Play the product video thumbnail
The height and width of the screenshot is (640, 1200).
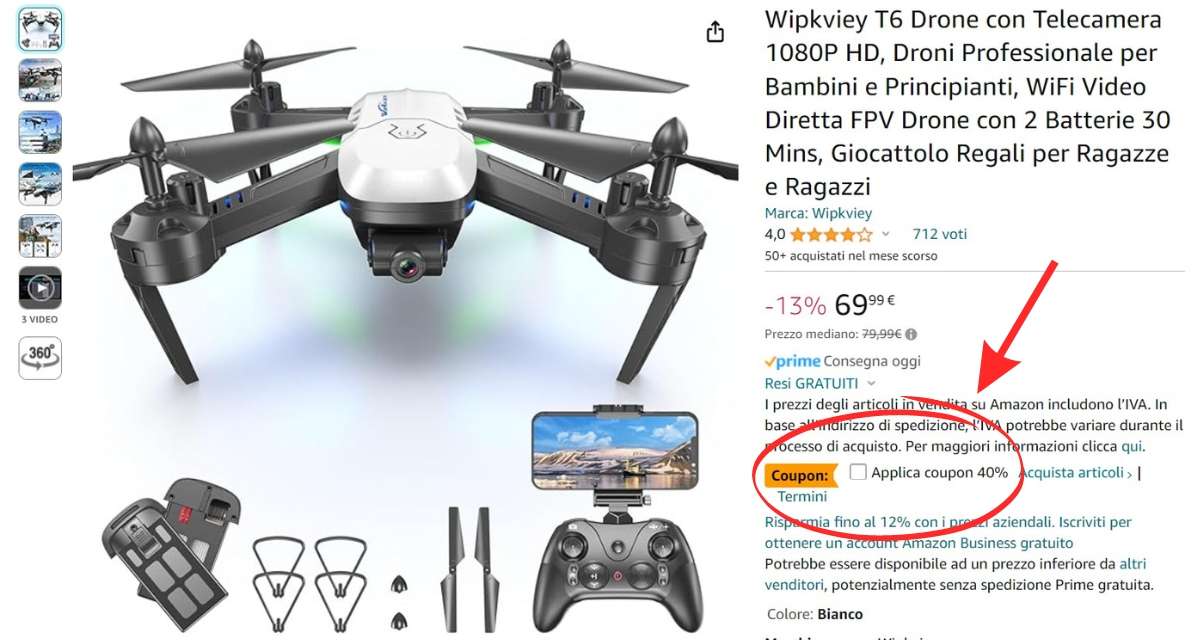pyautogui.click(x=40, y=288)
